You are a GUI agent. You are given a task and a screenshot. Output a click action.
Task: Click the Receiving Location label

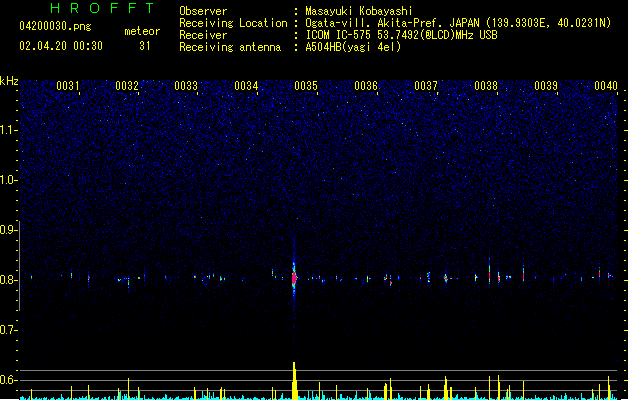(233, 23)
